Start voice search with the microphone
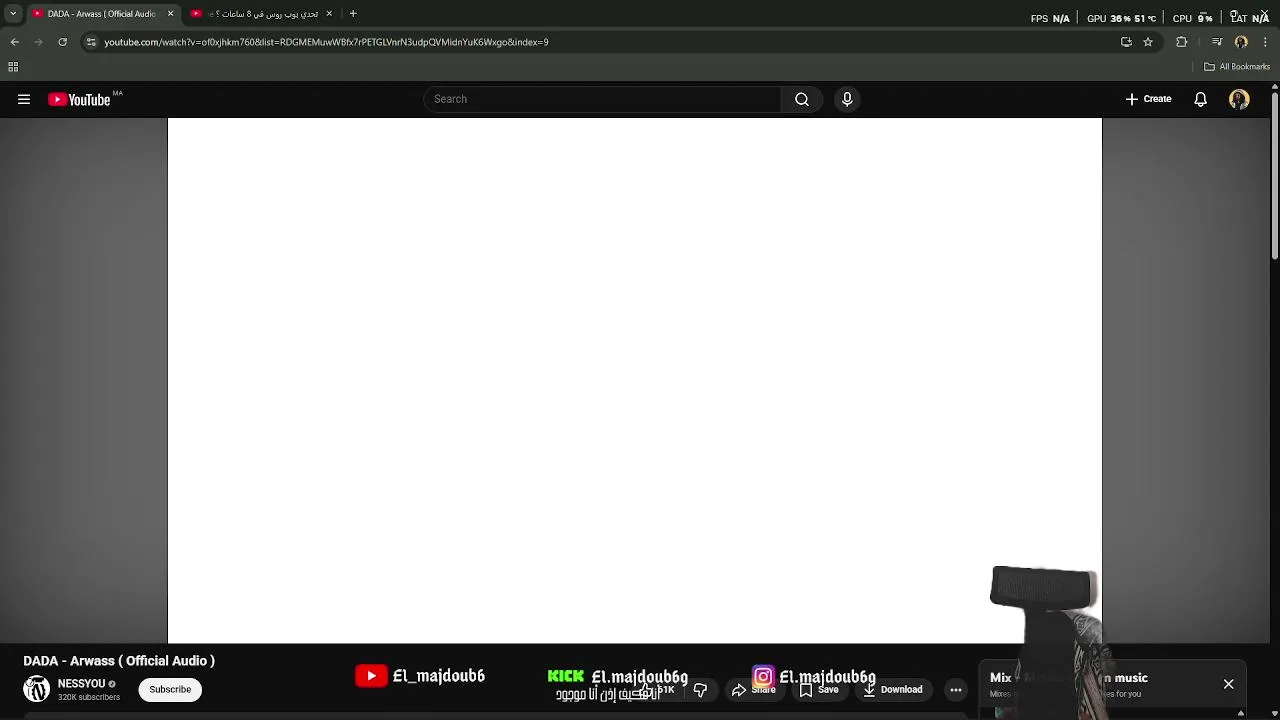1280x720 pixels. pyautogui.click(x=847, y=99)
